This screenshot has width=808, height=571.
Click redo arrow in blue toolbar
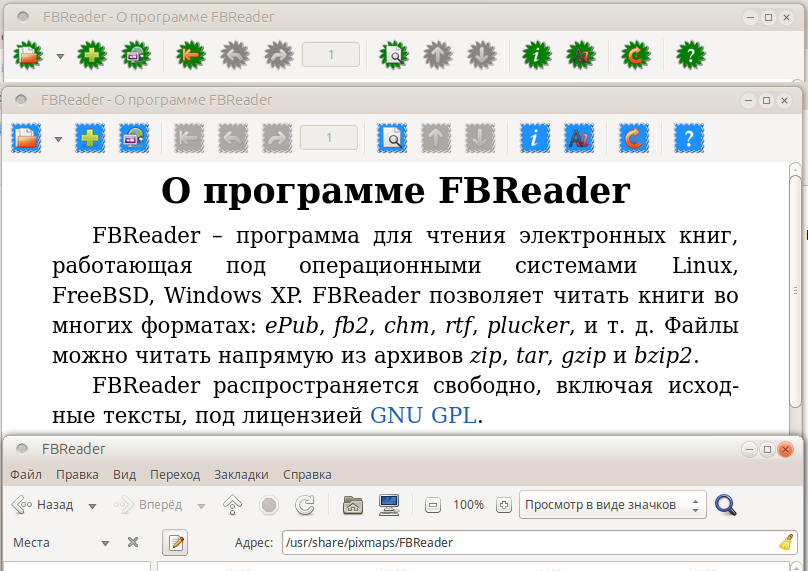(x=277, y=138)
